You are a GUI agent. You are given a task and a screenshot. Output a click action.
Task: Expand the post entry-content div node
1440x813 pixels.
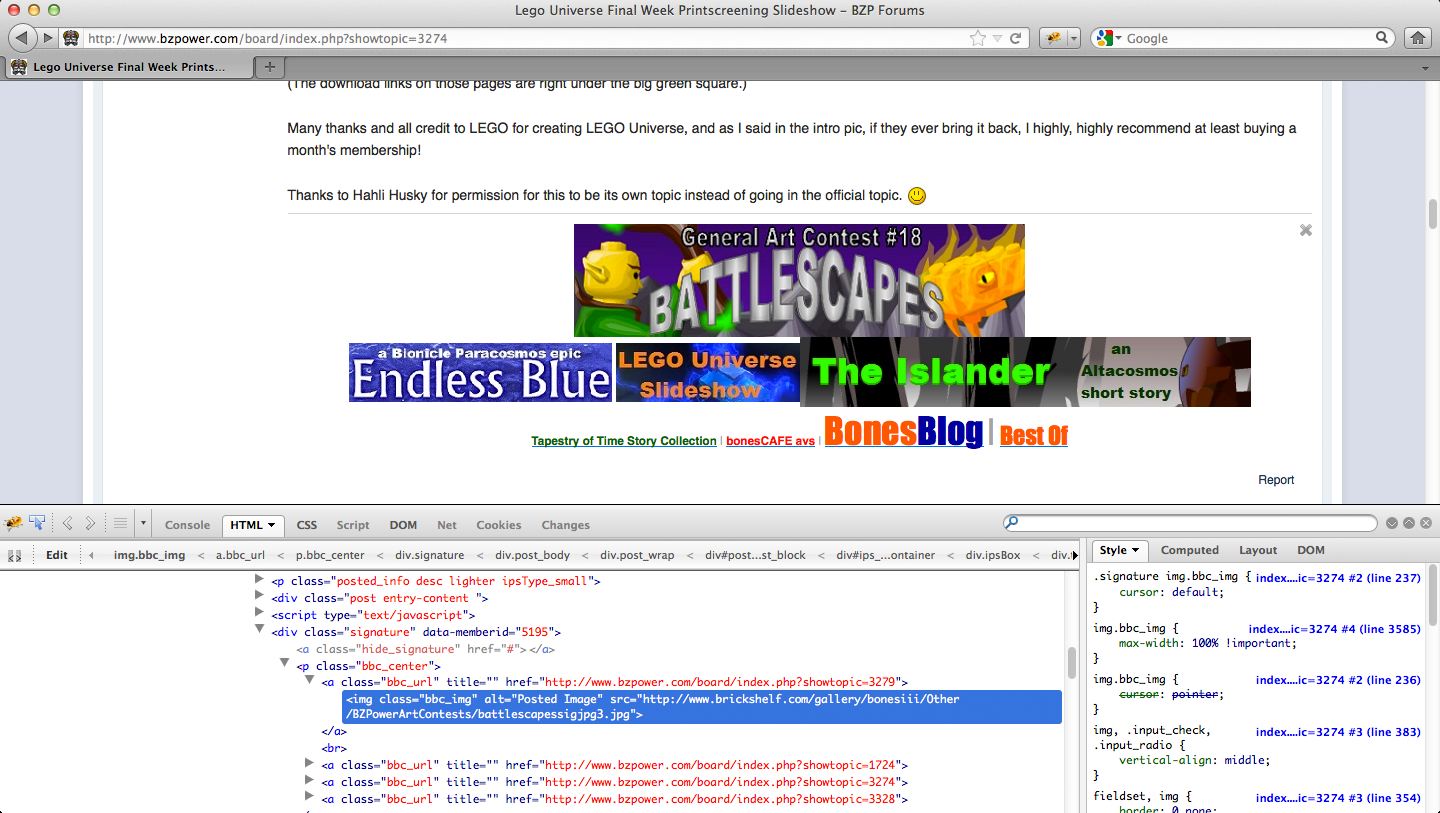click(x=260, y=597)
